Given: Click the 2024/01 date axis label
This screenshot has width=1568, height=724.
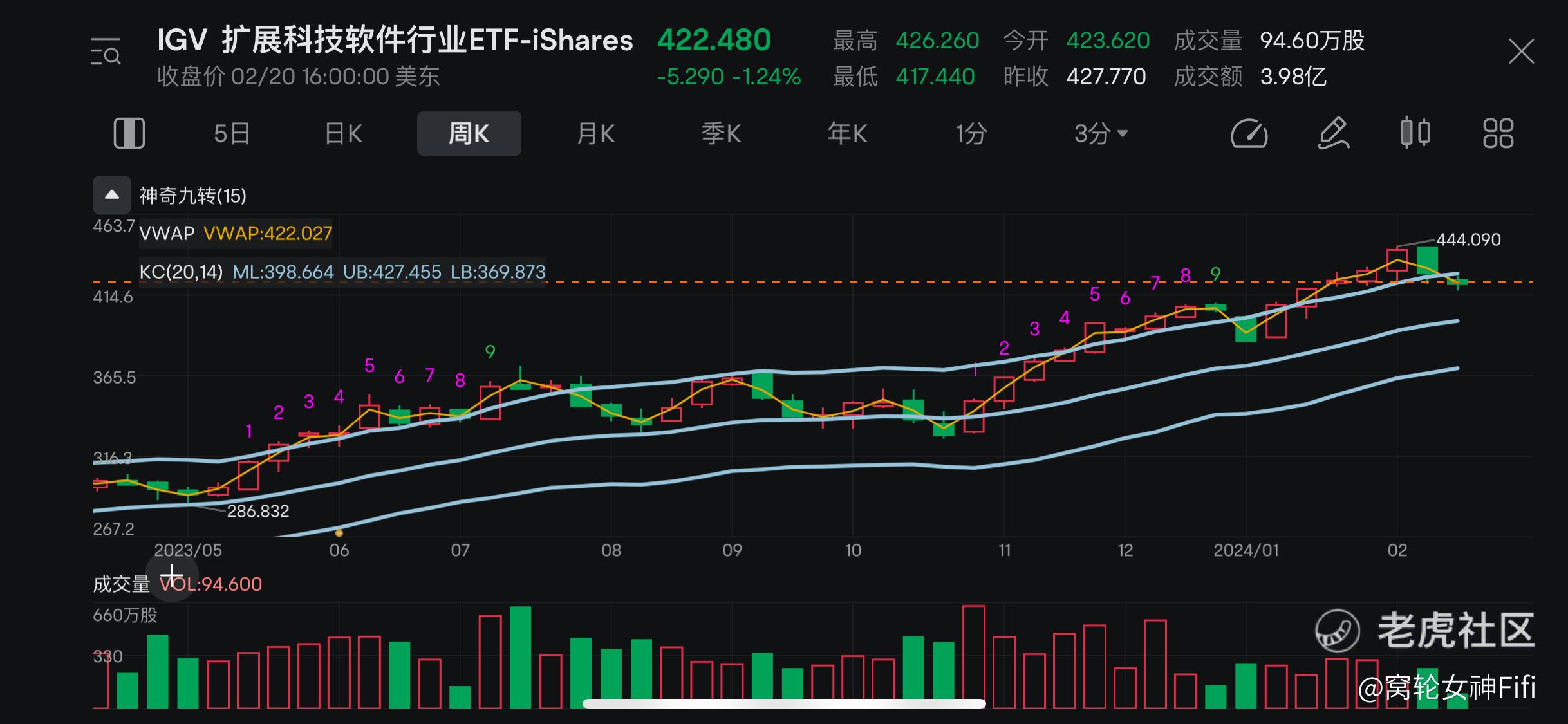Looking at the screenshot, I should (1246, 550).
